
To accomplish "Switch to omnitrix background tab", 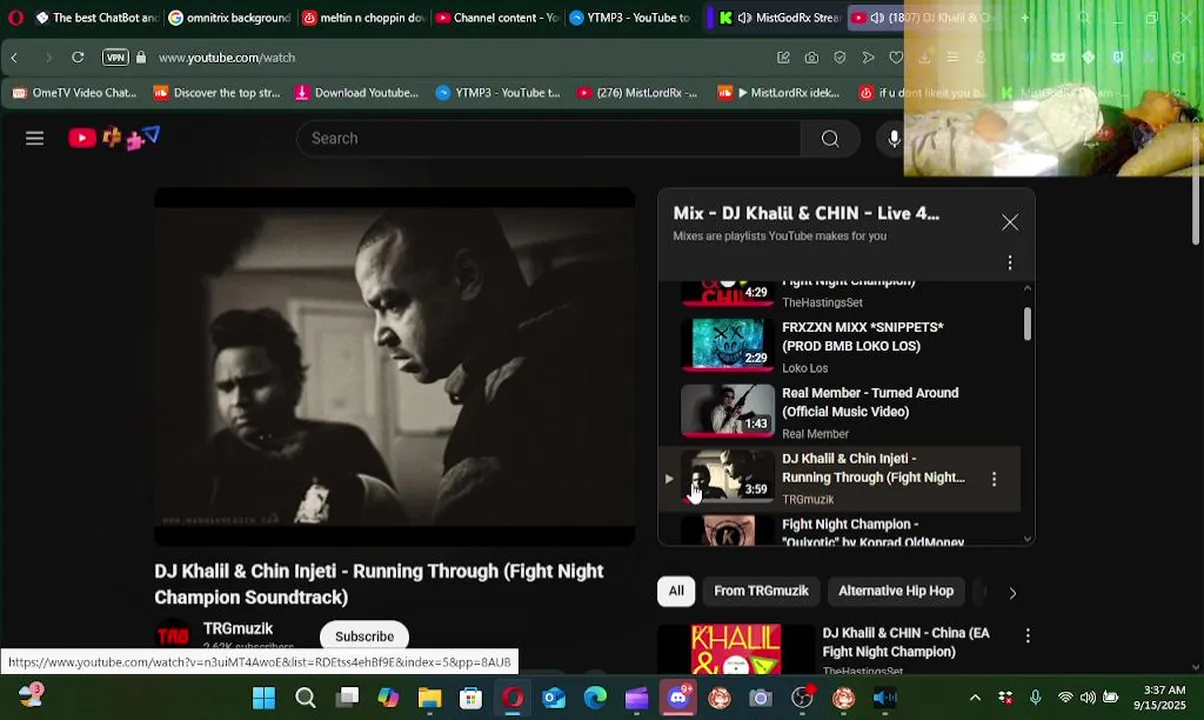I will pos(230,17).
